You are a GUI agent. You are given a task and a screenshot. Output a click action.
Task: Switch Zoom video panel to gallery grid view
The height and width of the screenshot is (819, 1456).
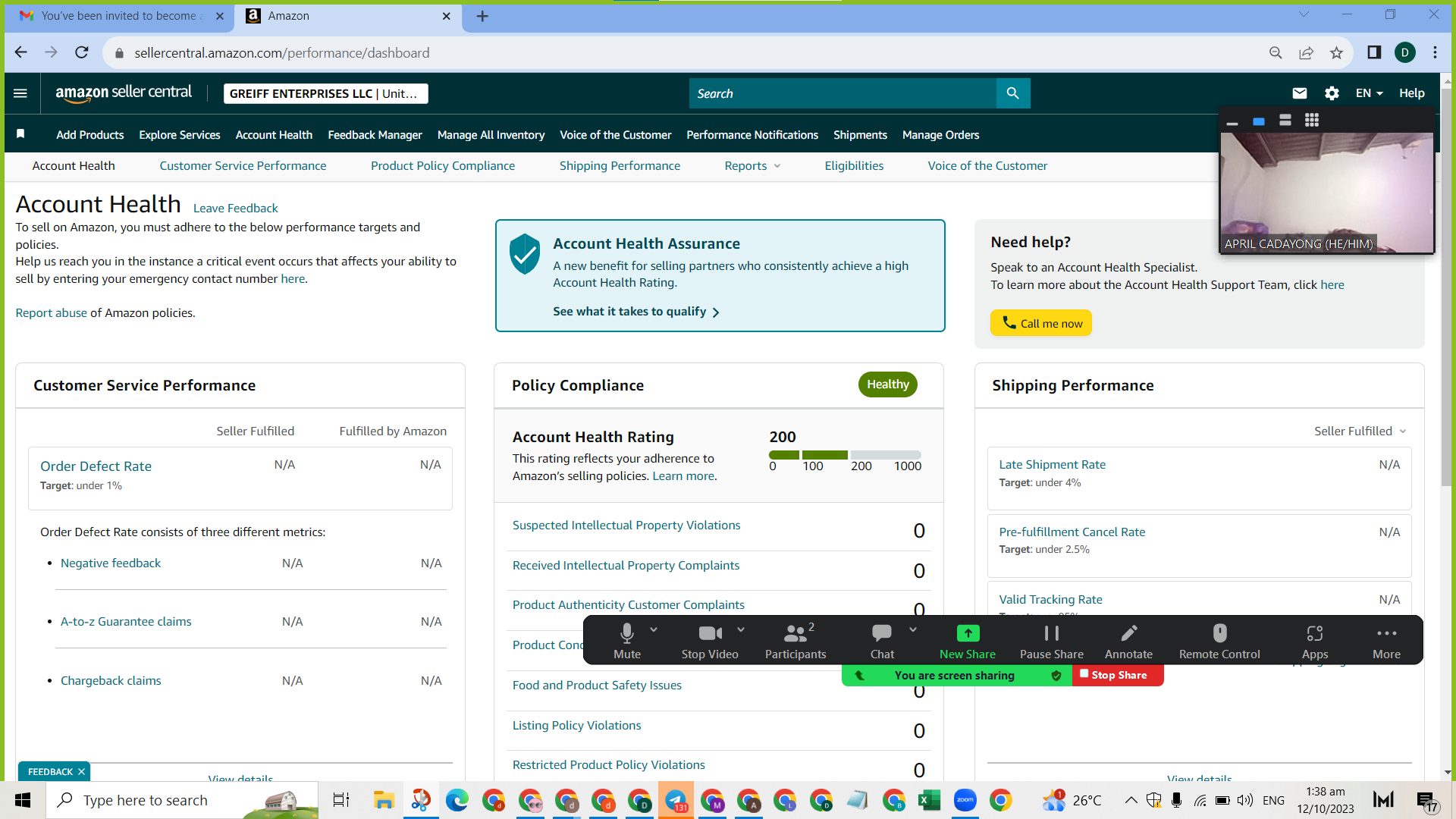point(1312,120)
